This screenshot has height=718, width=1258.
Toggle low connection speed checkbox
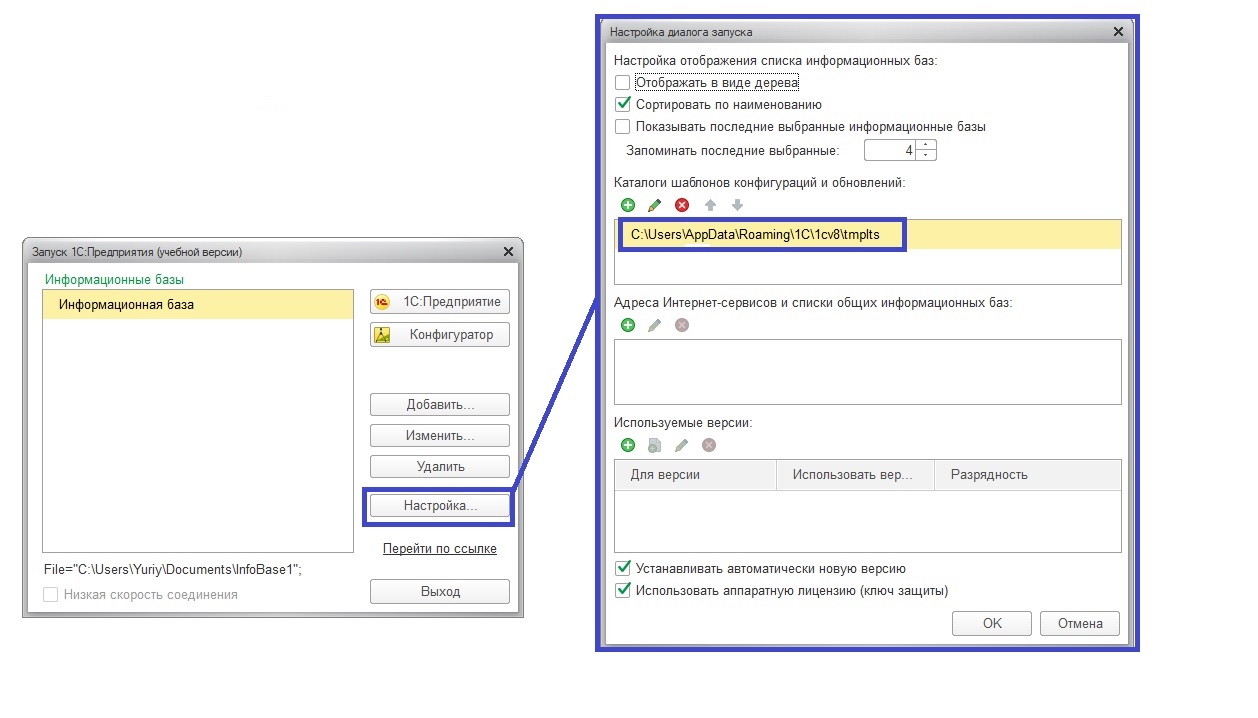51,594
